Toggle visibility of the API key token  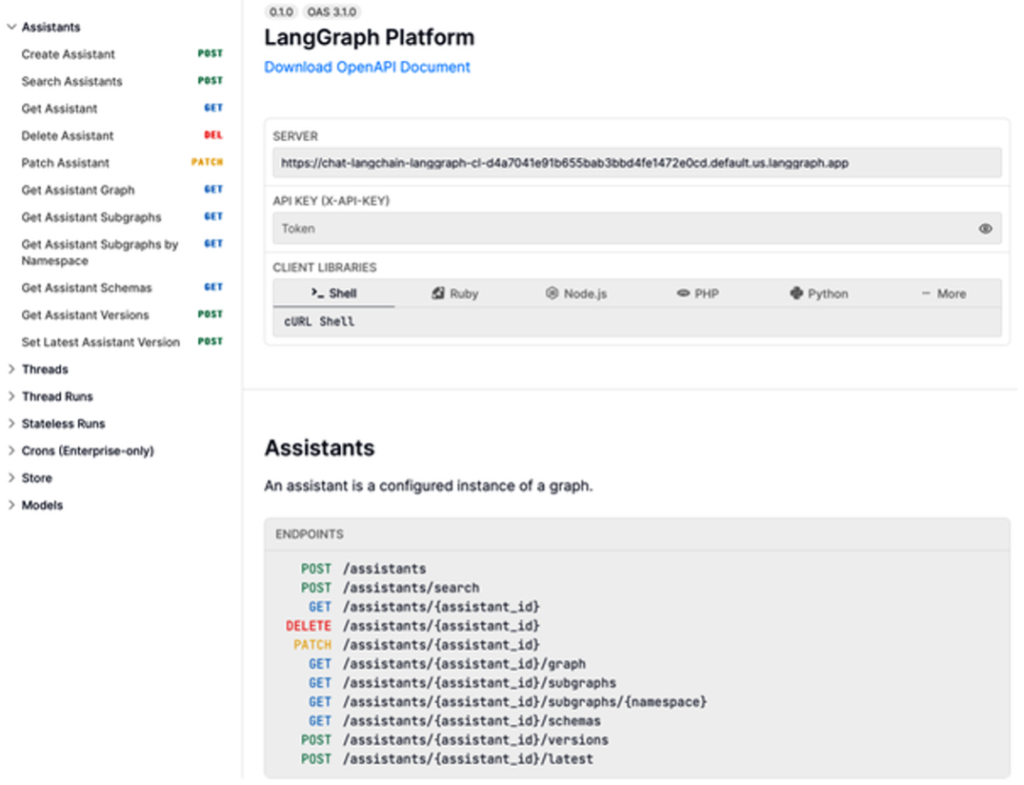point(985,228)
